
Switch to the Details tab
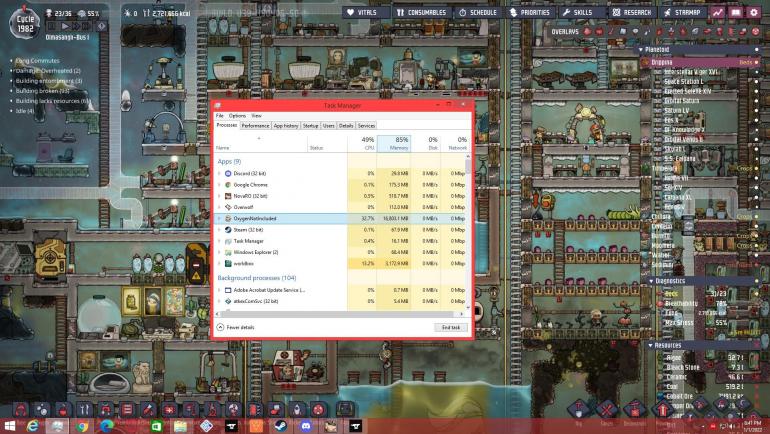pyautogui.click(x=346, y=126)
